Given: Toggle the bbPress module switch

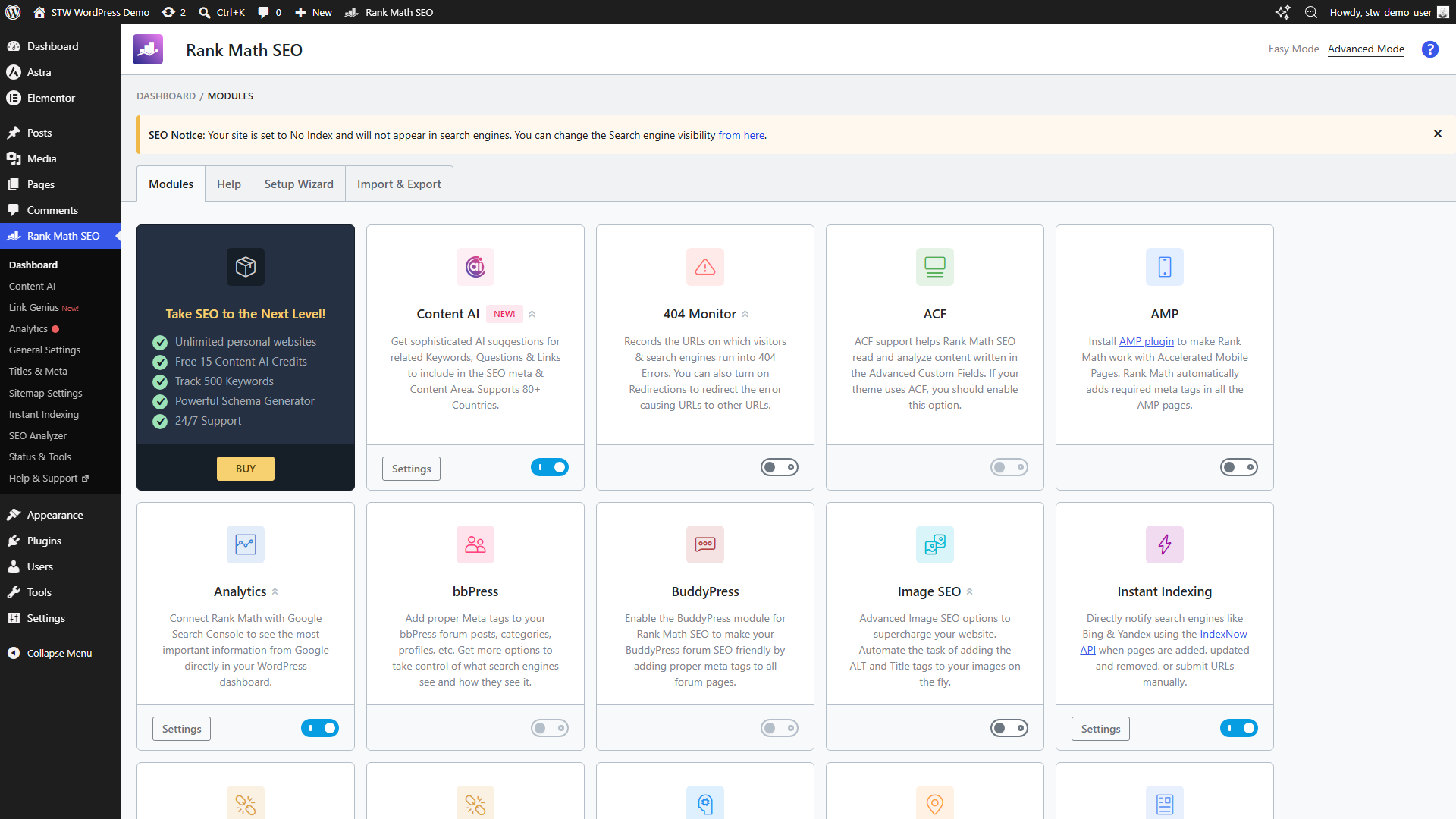Looking at the screenshot, I should click(550, 728).
